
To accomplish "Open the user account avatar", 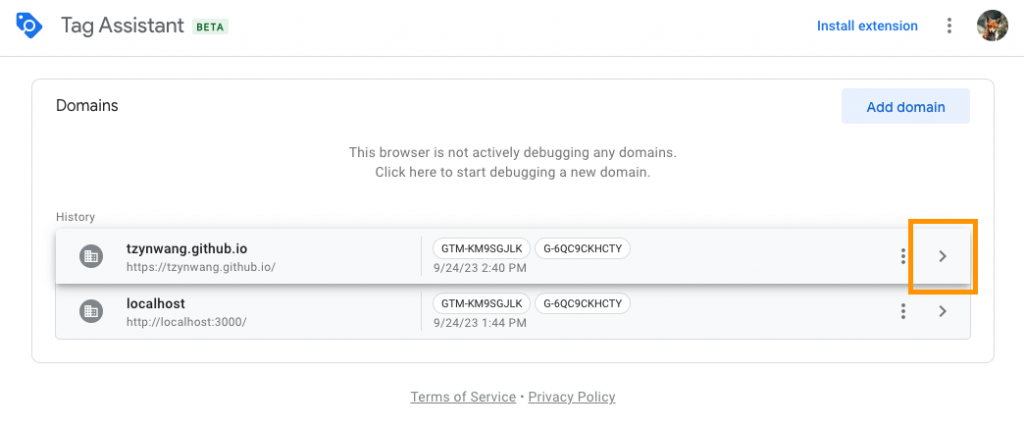I will (x=992, y=26).
